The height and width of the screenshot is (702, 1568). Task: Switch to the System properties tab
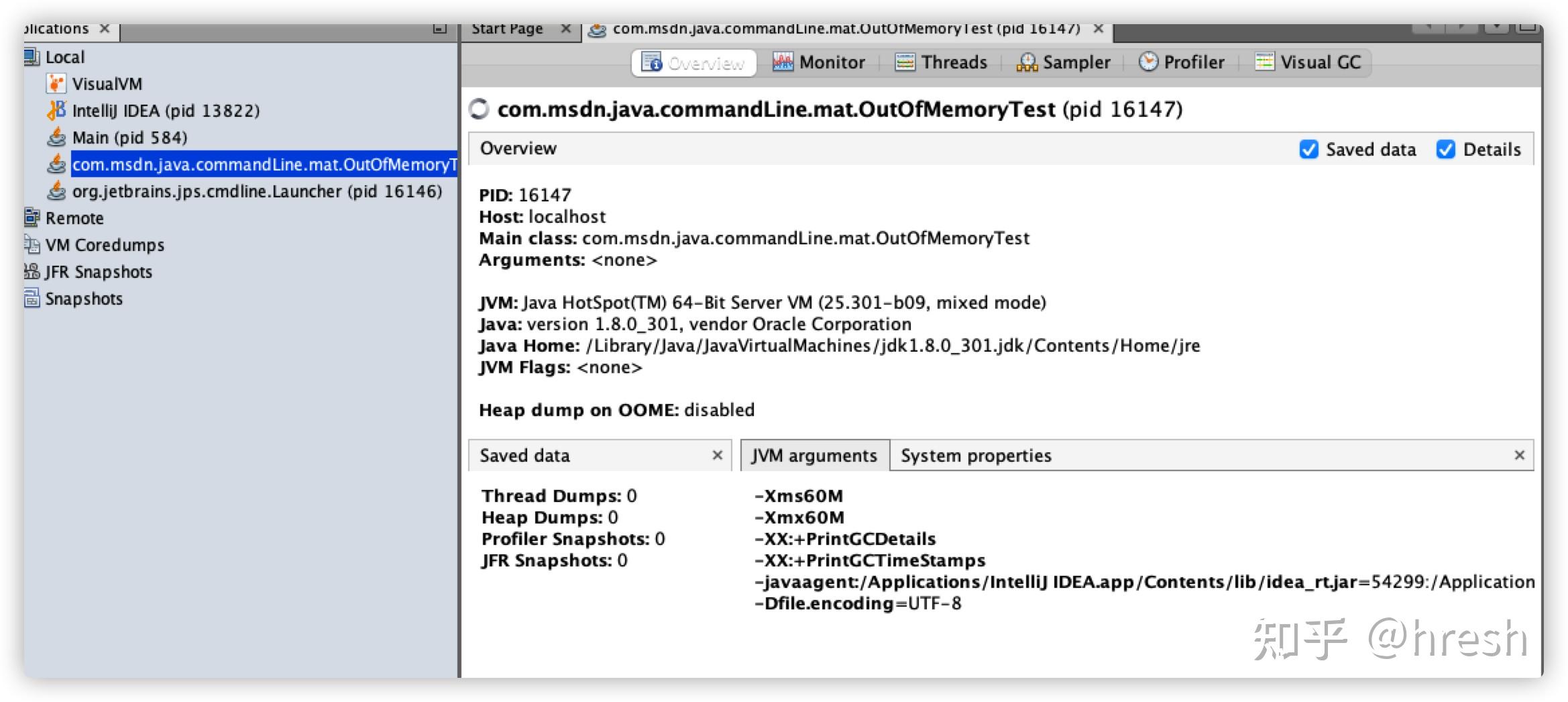pos(976,455)
